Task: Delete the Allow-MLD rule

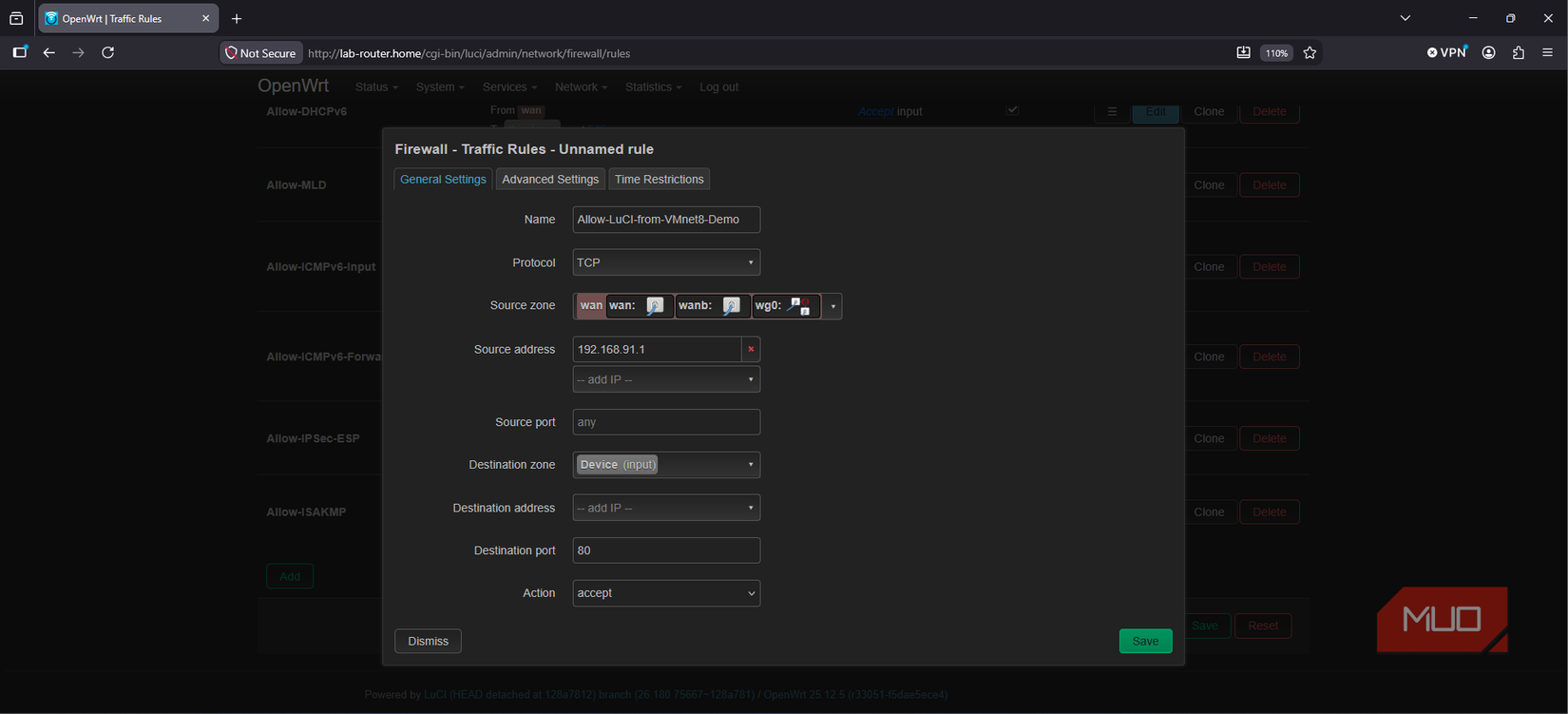Action: (1269, 185)
